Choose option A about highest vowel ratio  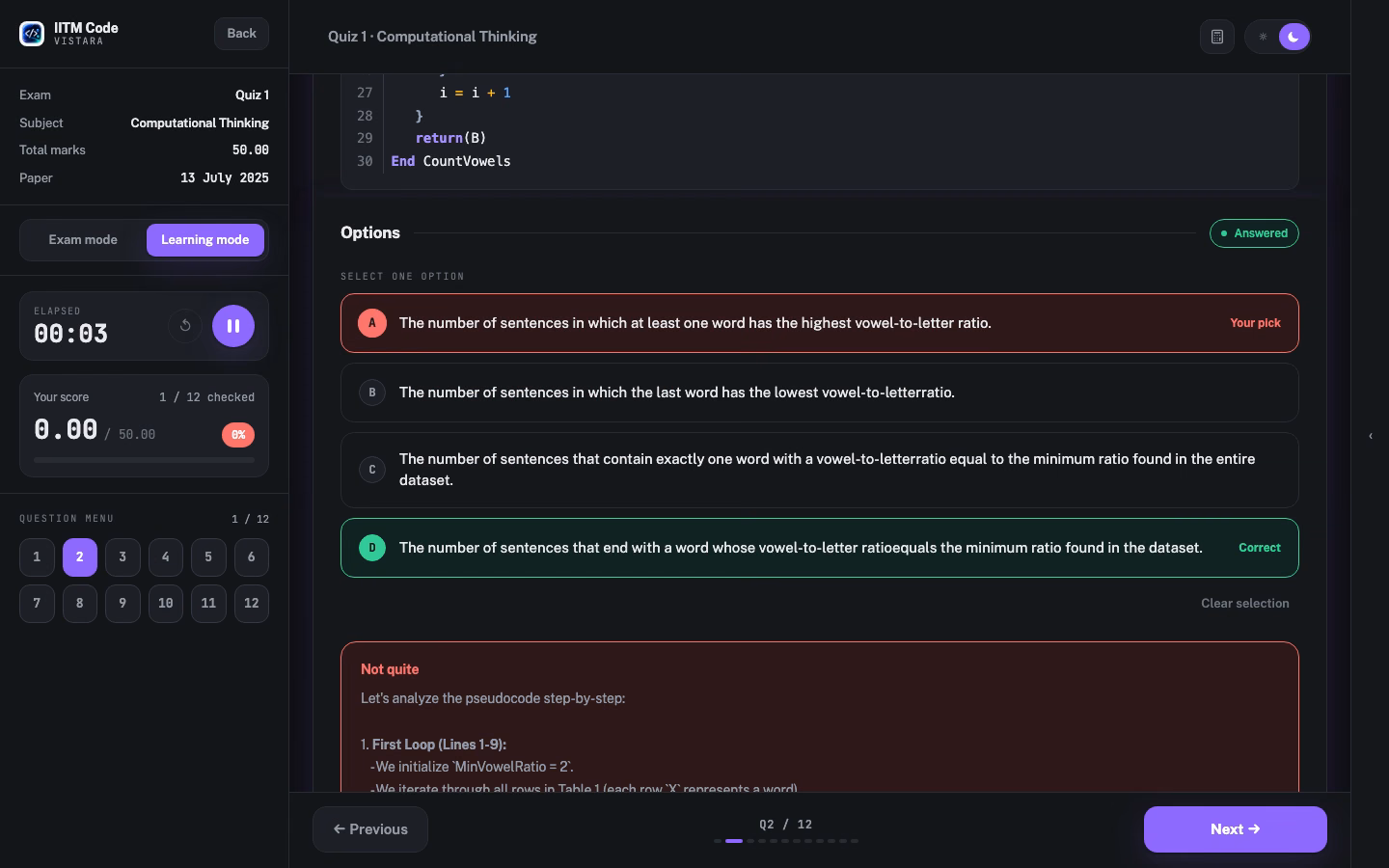820,323
